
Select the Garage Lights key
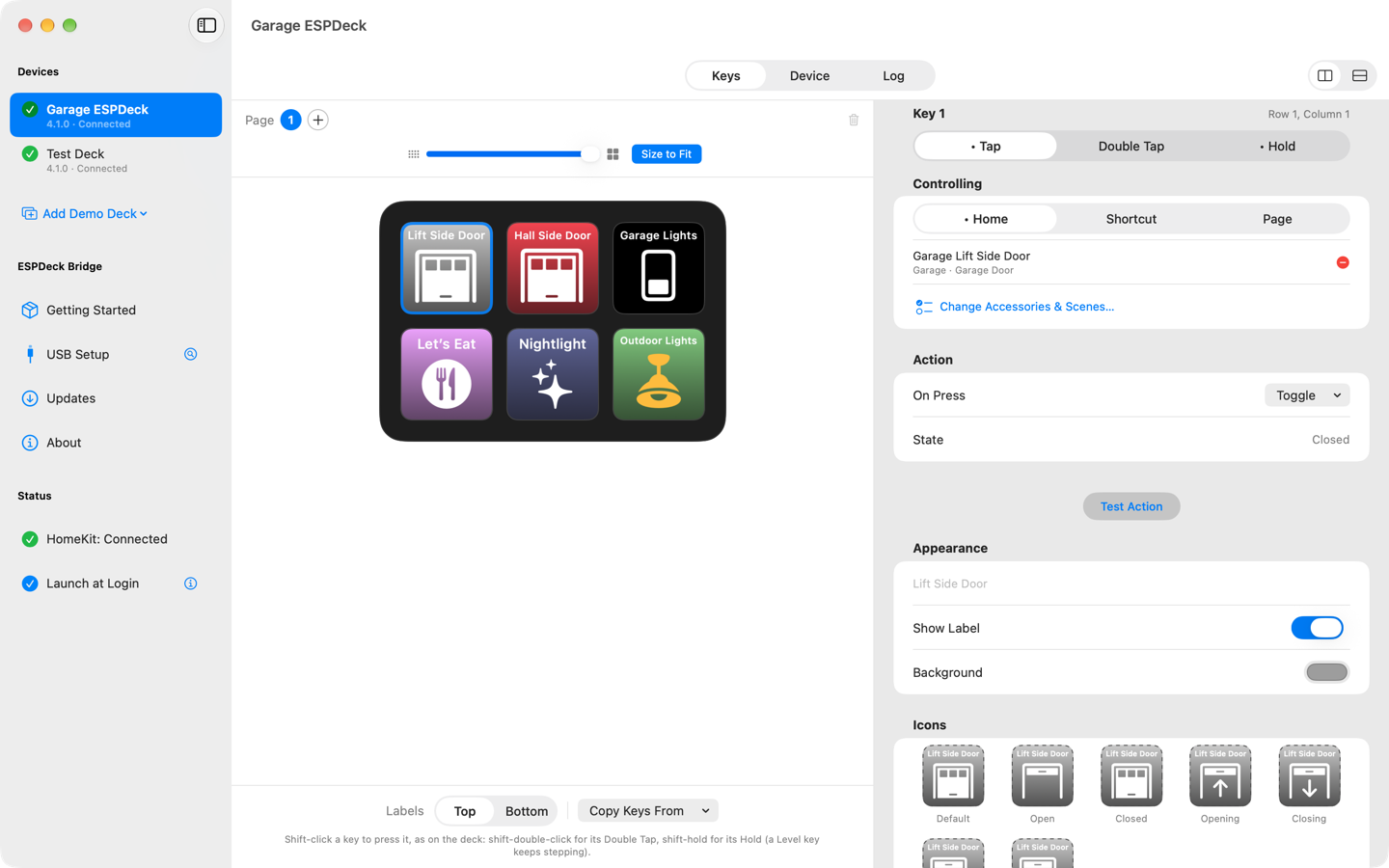[x=659, y=268]
